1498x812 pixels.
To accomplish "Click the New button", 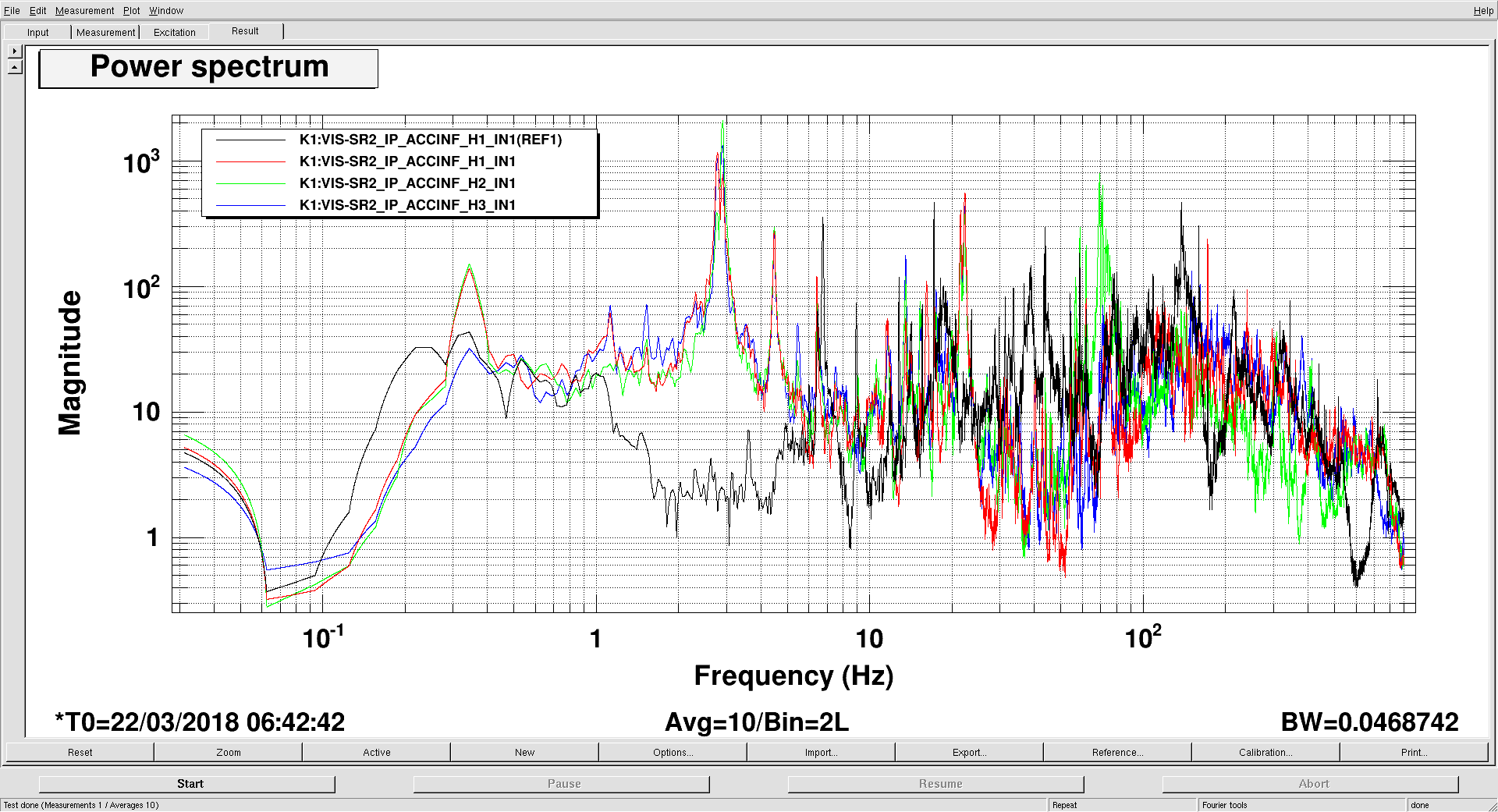I will pyautogui.click(x=525, y=752).
